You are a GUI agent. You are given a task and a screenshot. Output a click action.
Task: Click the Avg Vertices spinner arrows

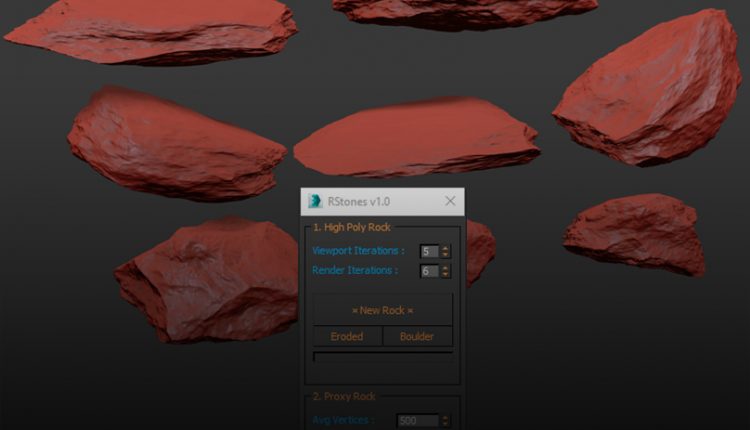tap(445, 421)
